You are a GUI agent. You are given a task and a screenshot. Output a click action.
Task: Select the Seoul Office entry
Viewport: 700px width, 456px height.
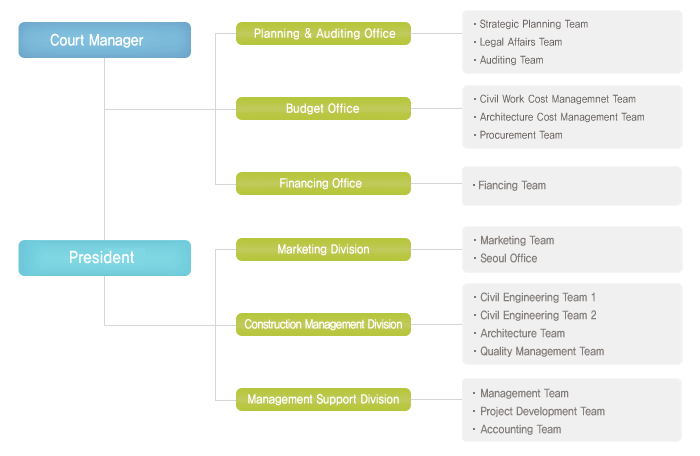[x=508, y=258]
